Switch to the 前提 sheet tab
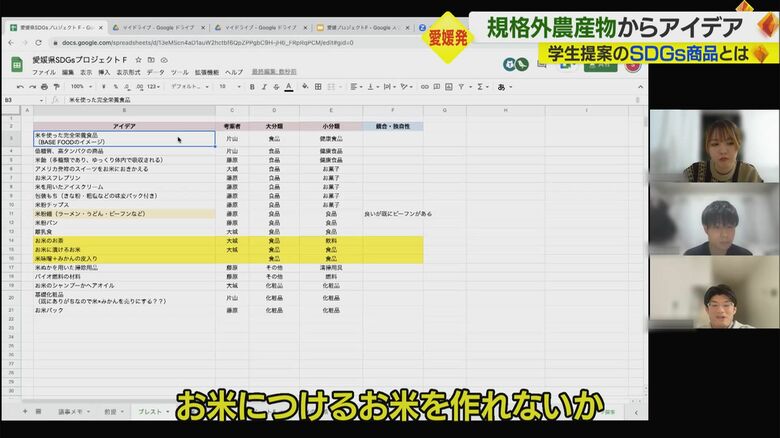 pyautogui.click(x=112, y=412)
